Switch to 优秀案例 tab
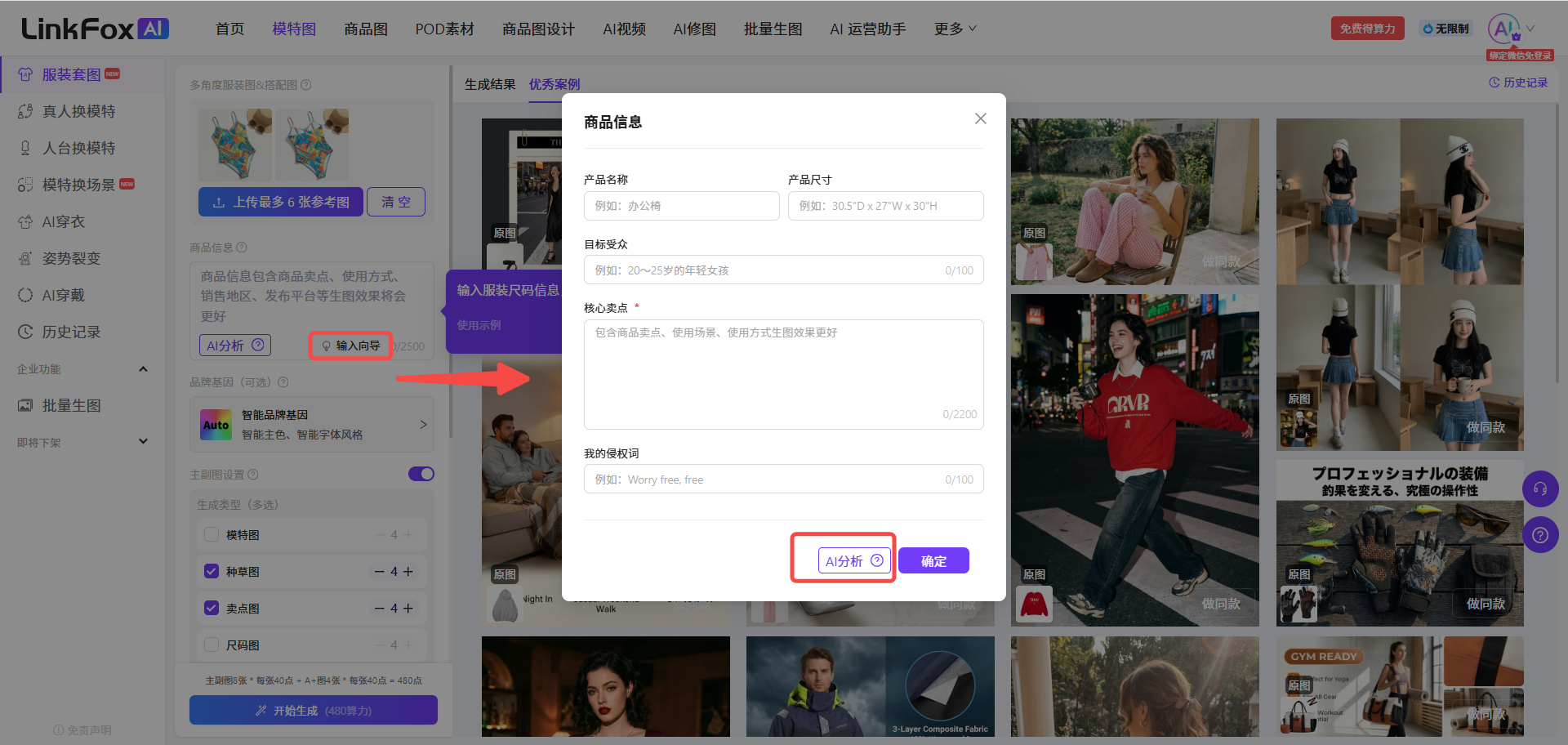The width and height of the screenshot is (1568, 745). point(555,84)
